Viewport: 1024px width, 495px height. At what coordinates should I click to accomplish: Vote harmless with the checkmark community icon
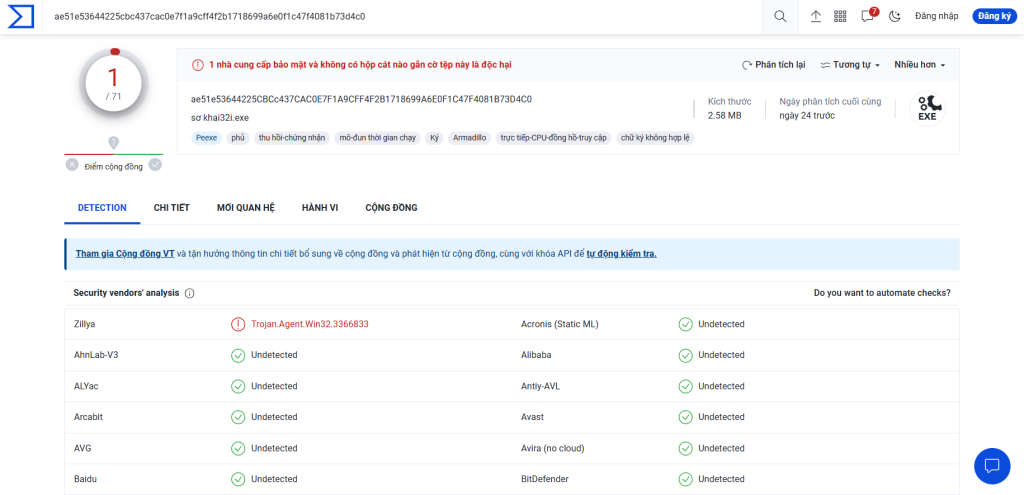(155, 165)
